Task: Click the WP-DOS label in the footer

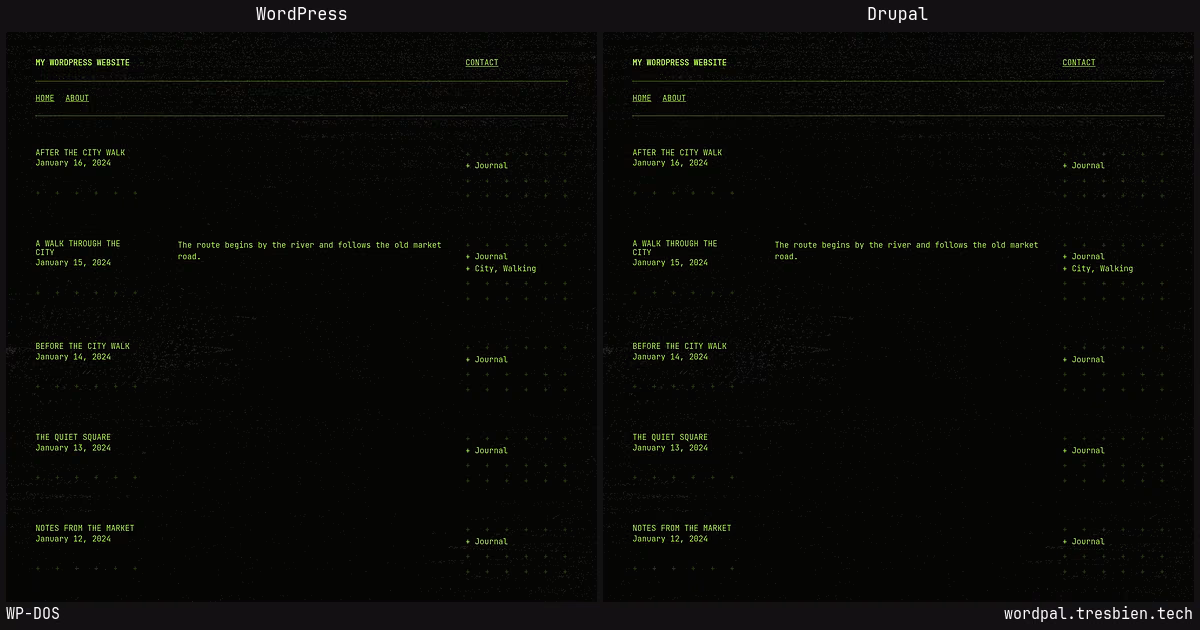Action: [33, 614]
